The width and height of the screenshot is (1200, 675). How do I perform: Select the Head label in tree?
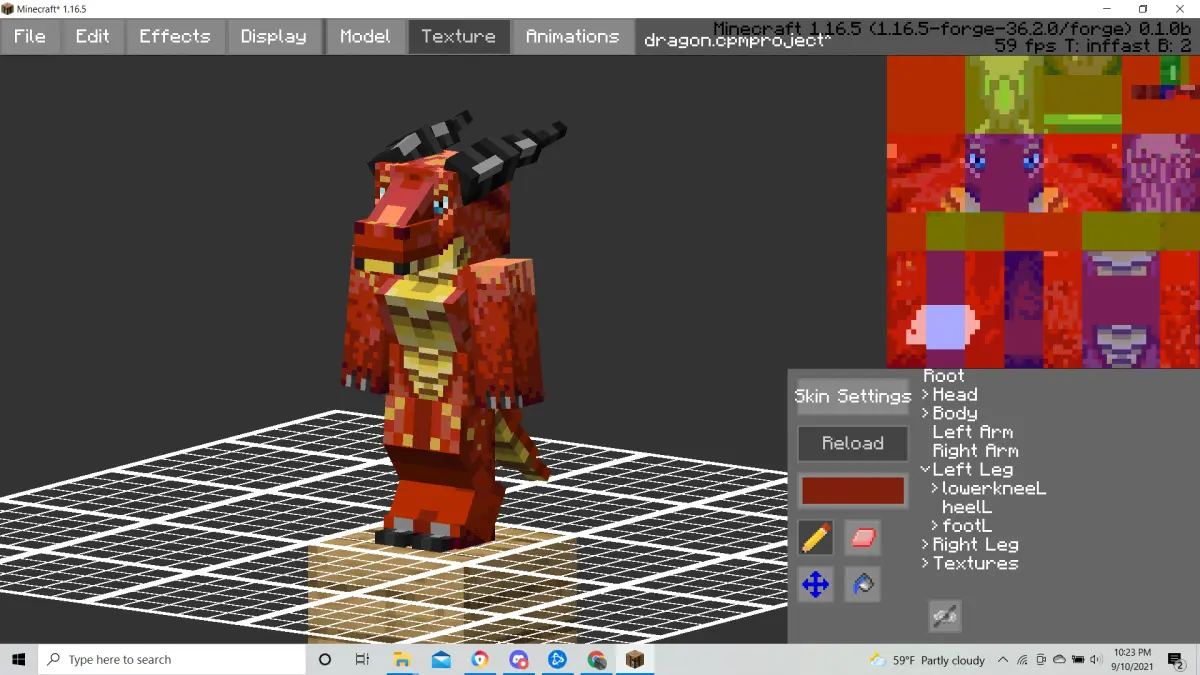pyautogui.click(x=955, y=395)
